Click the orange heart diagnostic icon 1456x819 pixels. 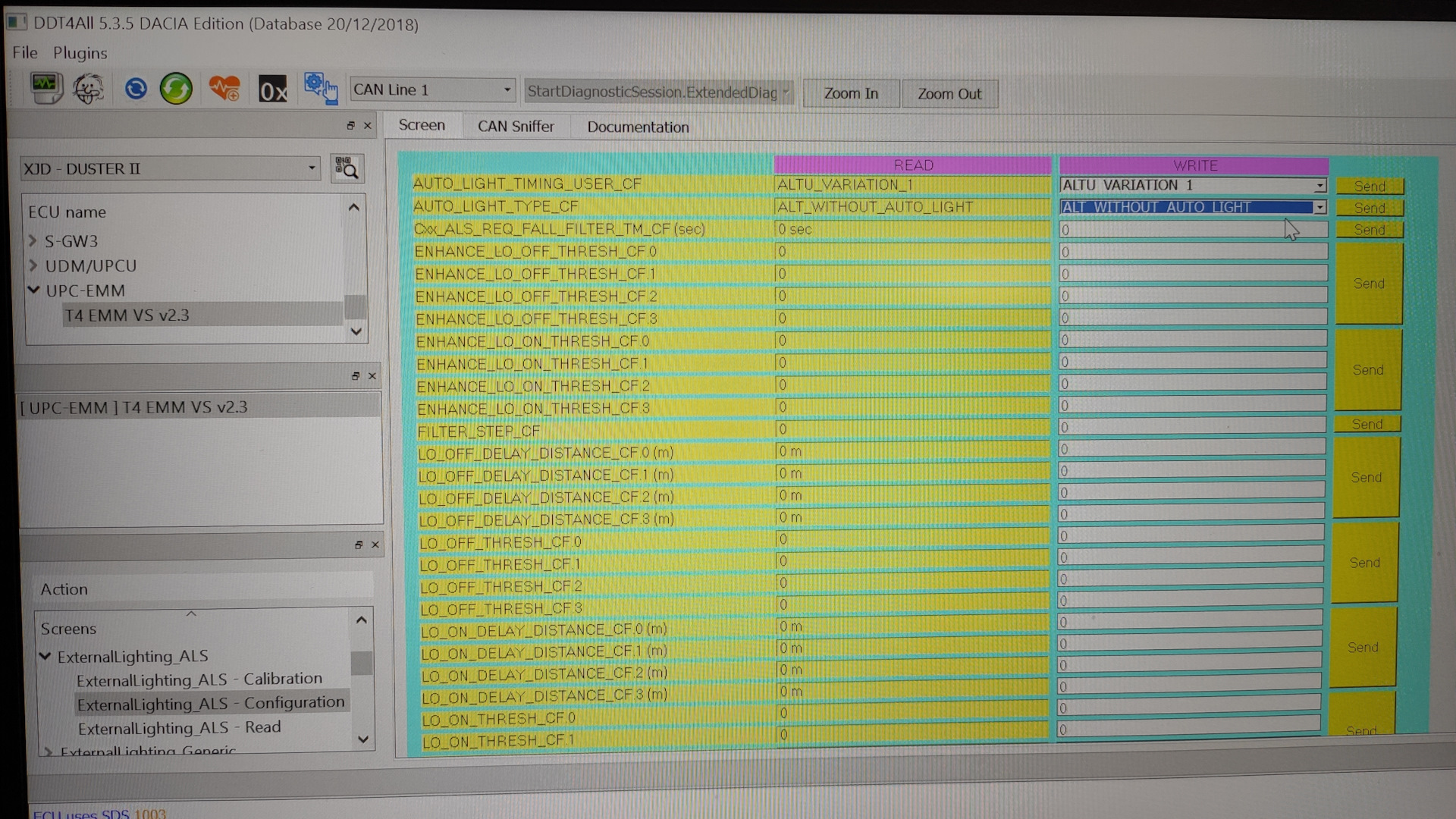(x=224, y=89)
